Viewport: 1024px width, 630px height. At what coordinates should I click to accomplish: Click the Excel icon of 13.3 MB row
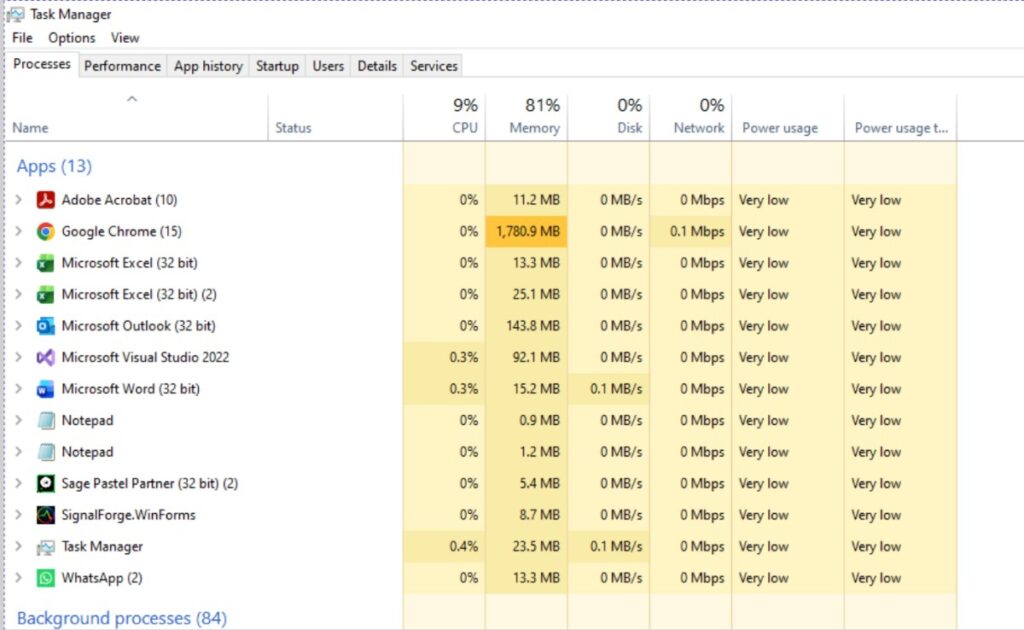tap(45, 263)
